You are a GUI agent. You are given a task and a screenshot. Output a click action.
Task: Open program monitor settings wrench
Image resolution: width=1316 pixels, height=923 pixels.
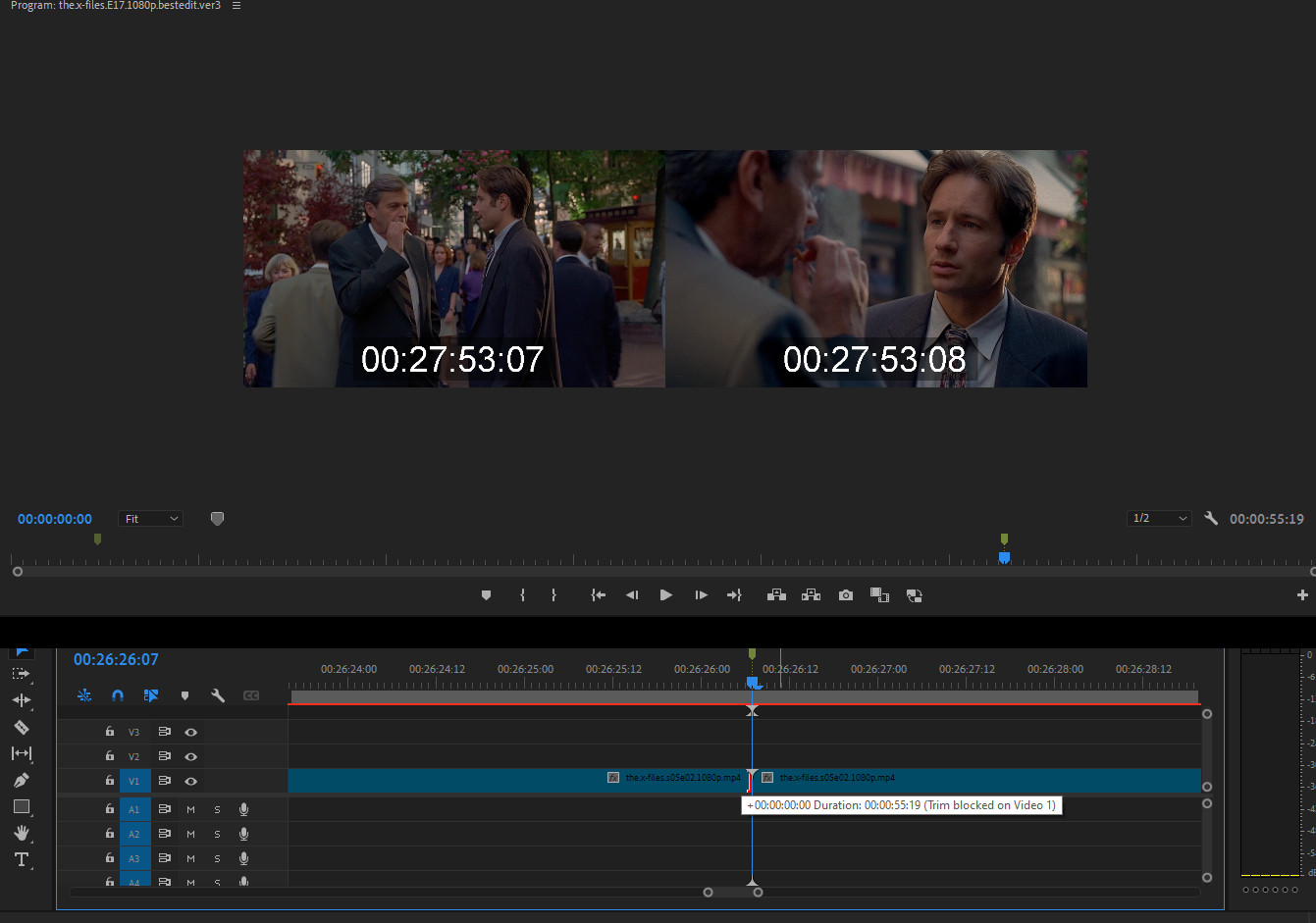click(1211, 518)
